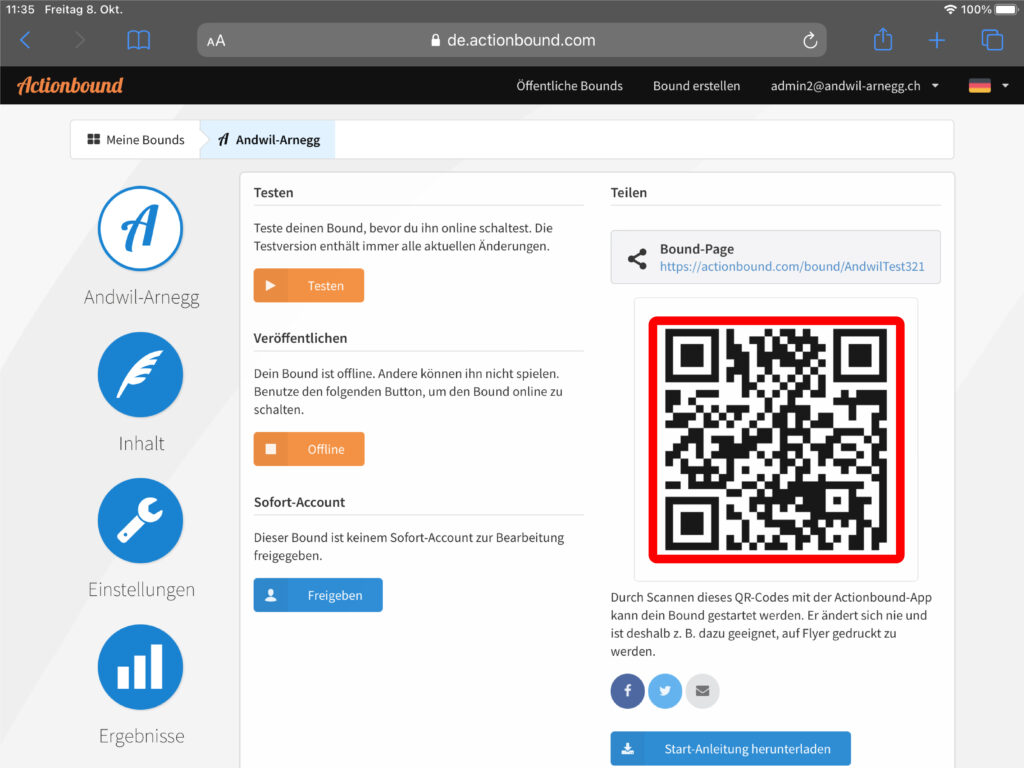1024x768 pixels.
Task: Open the Inhalt feather icon
Action: point(140,375)
